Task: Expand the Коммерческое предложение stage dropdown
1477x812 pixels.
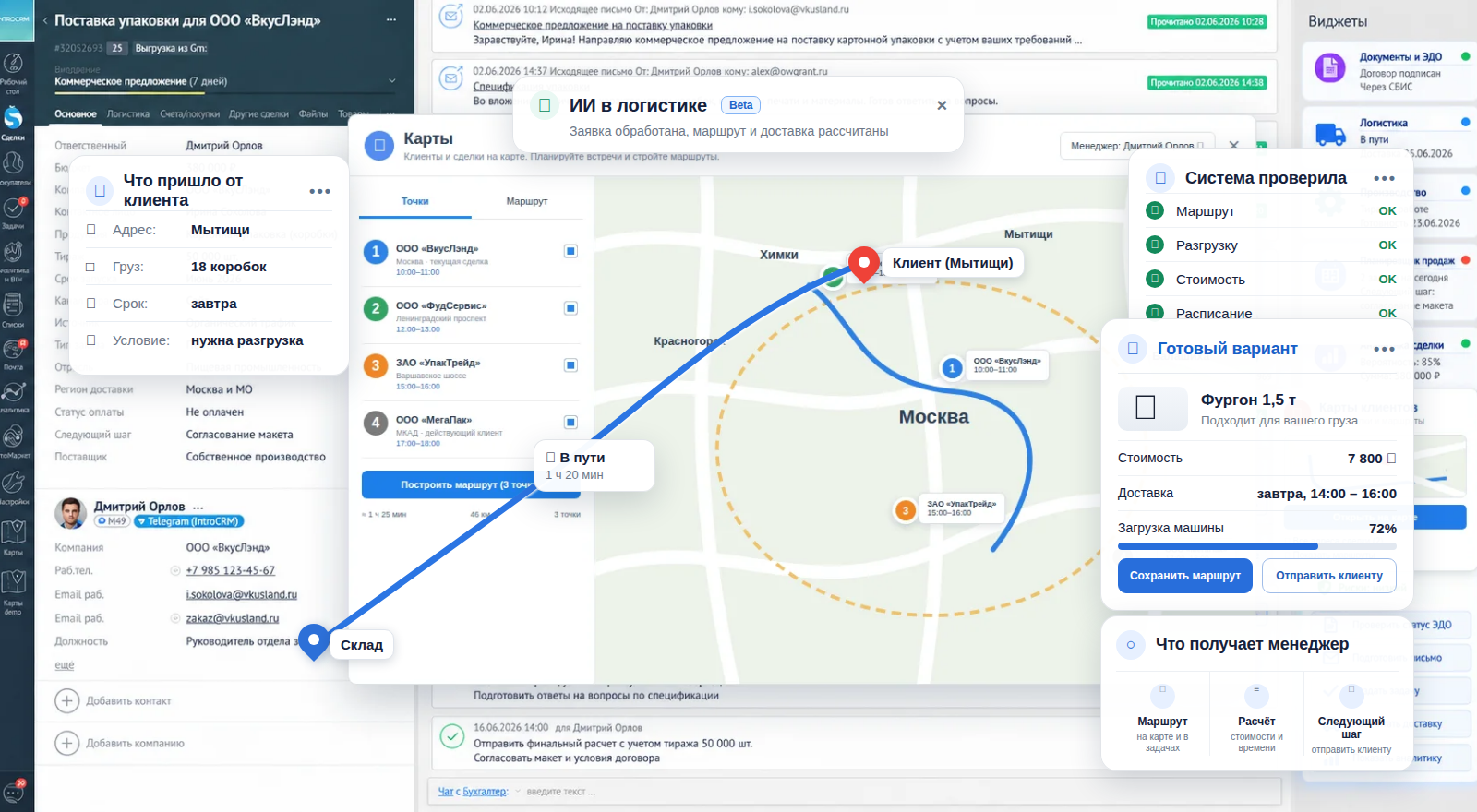Action: point(392,81)
